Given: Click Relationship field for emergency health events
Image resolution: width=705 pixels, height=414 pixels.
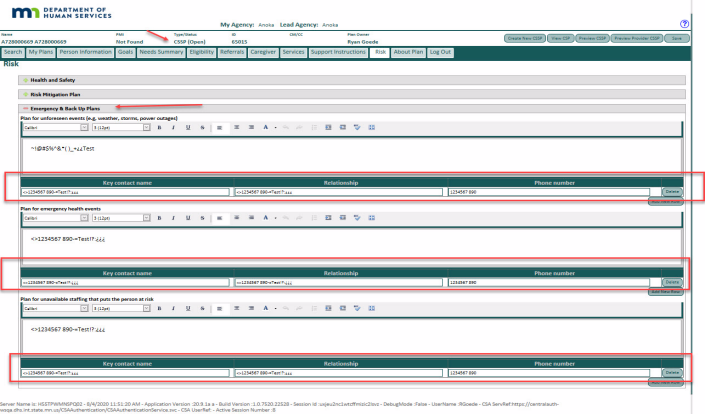Looking at the screenshot, I should (339, 282).
